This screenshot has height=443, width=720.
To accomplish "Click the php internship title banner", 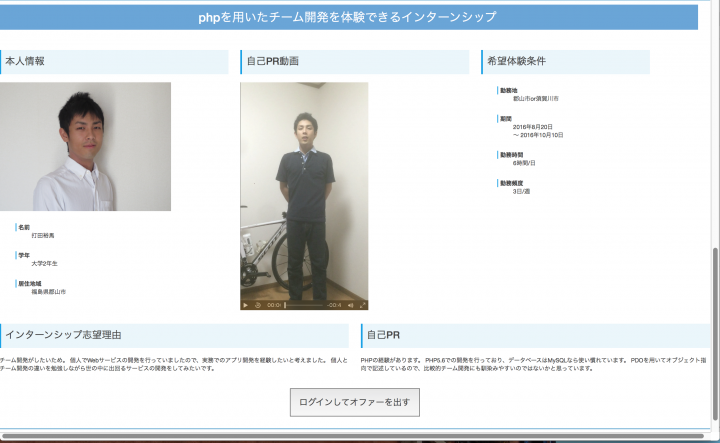I will pos(347,17).
